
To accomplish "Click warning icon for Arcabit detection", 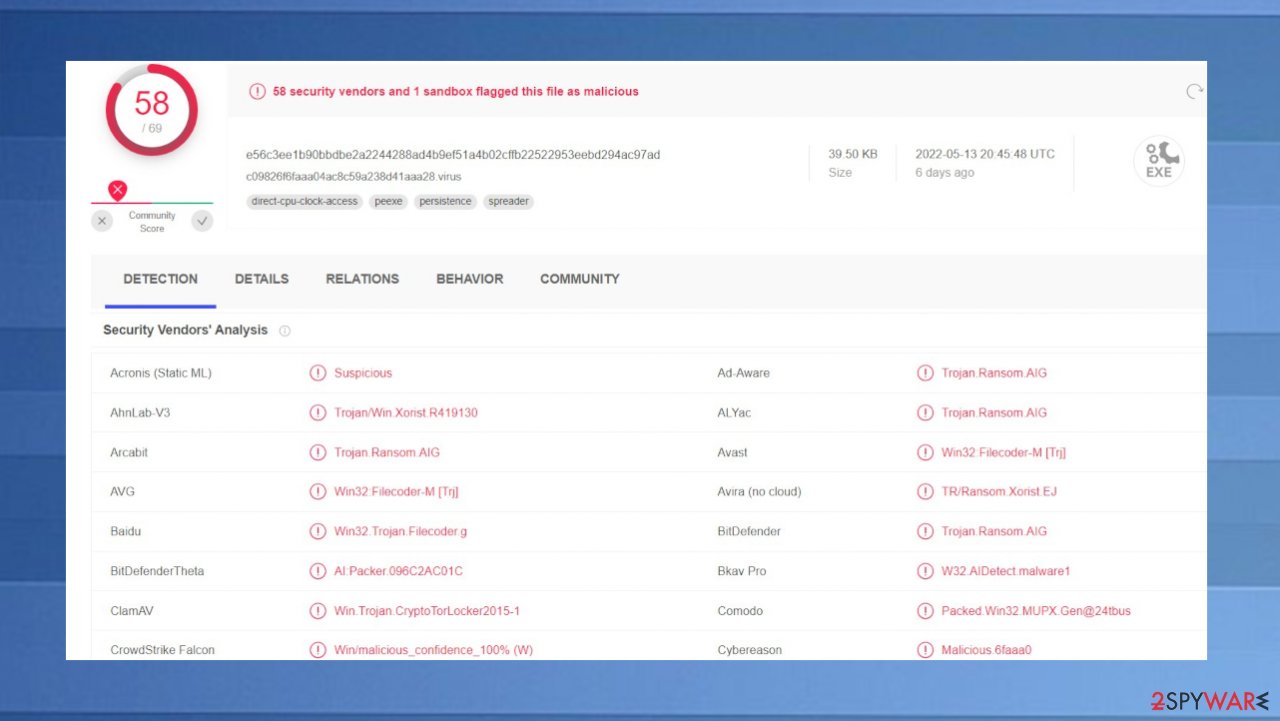I will pyautogui.click(x=318, y=452).
